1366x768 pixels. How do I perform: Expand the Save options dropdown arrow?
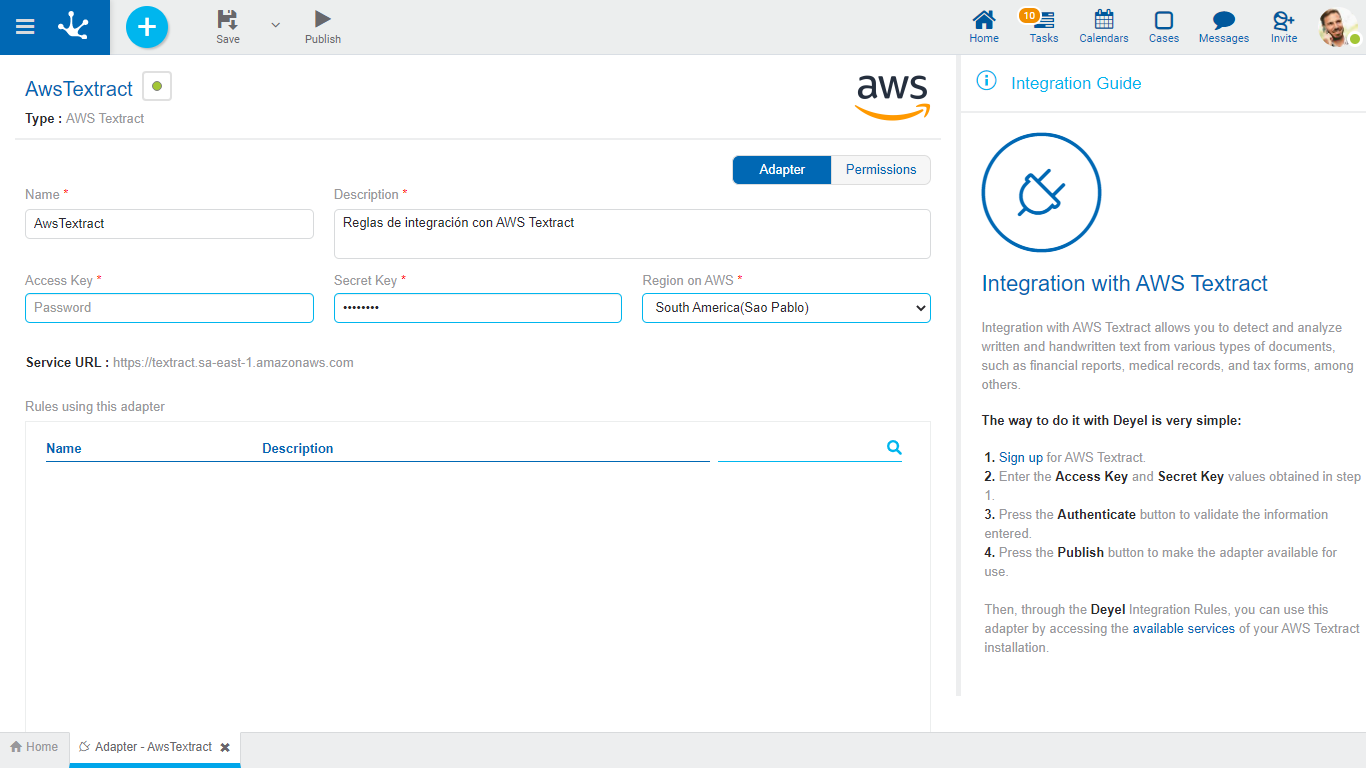pos(276,25)
